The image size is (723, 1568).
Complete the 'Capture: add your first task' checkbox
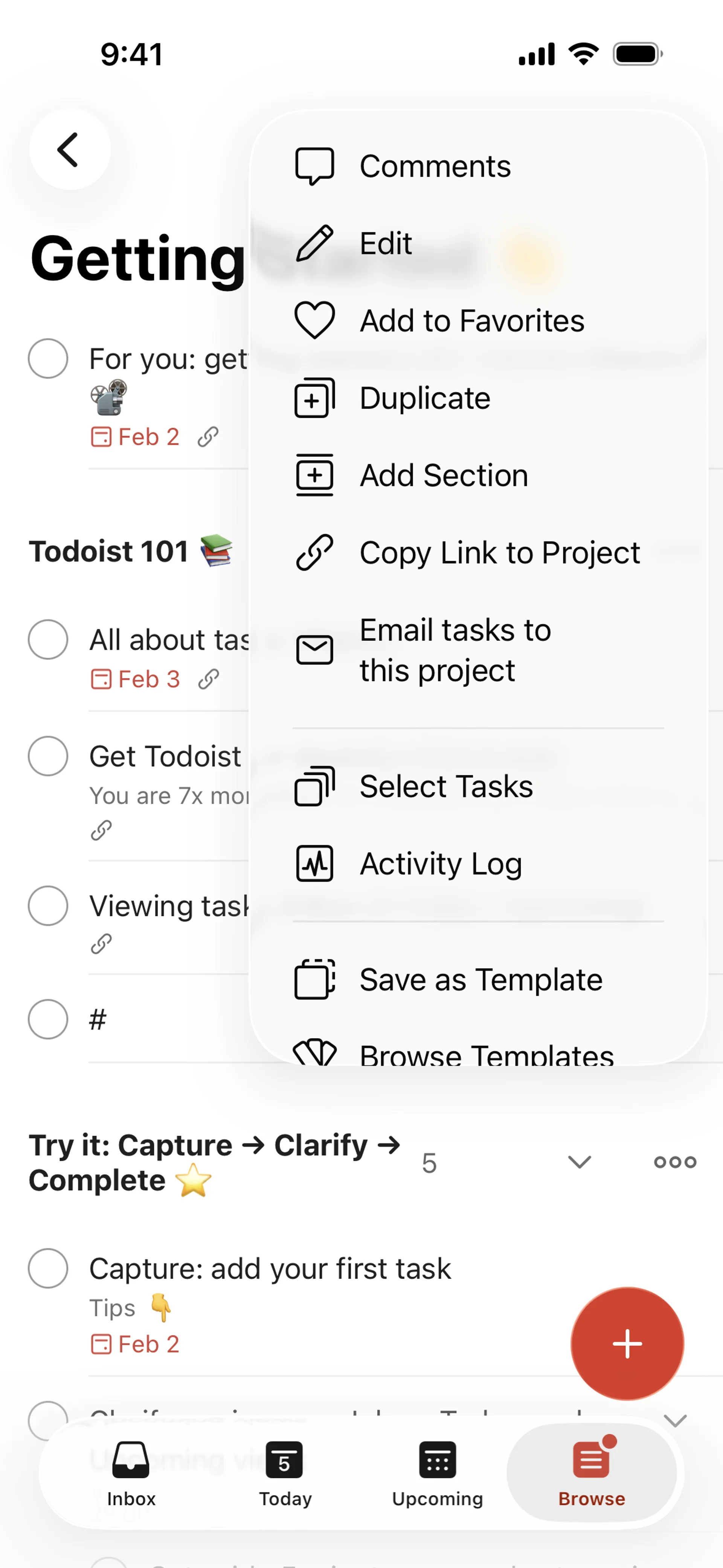coord(48,1268)
